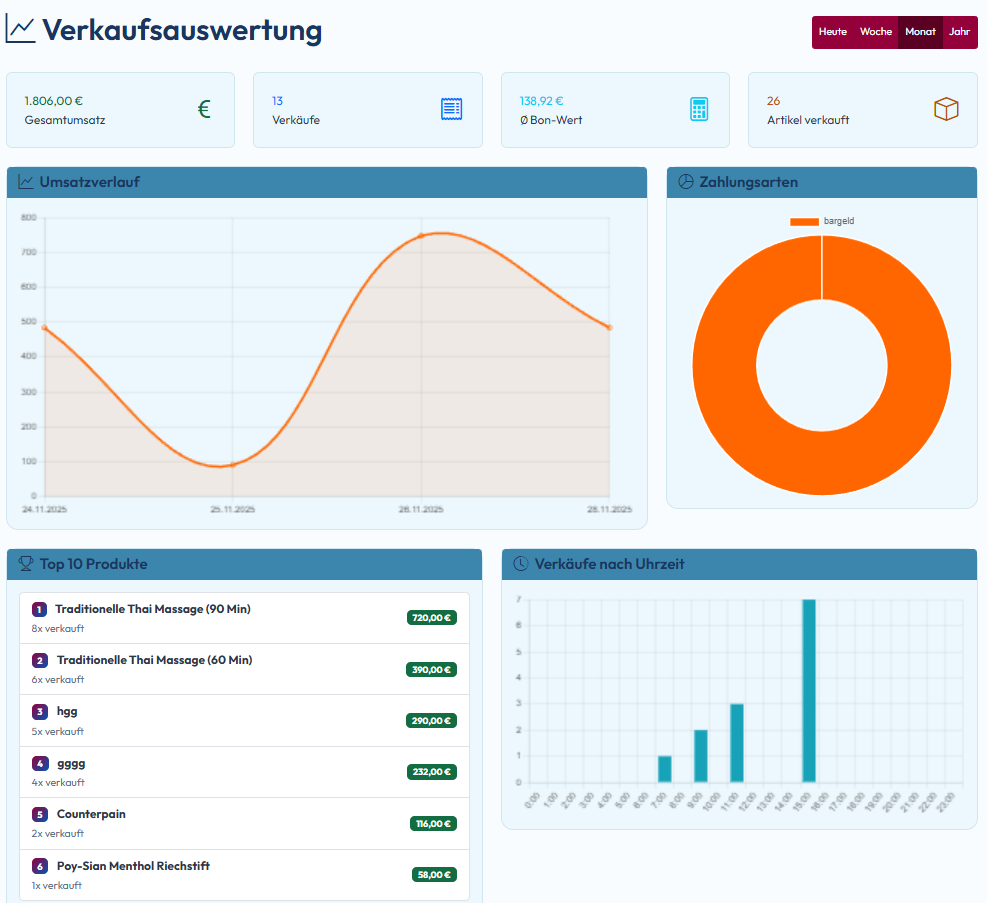Click the pie chart icon in Zahlungsarten header
This screenshot has width=987, height=903.
[686, 182]
